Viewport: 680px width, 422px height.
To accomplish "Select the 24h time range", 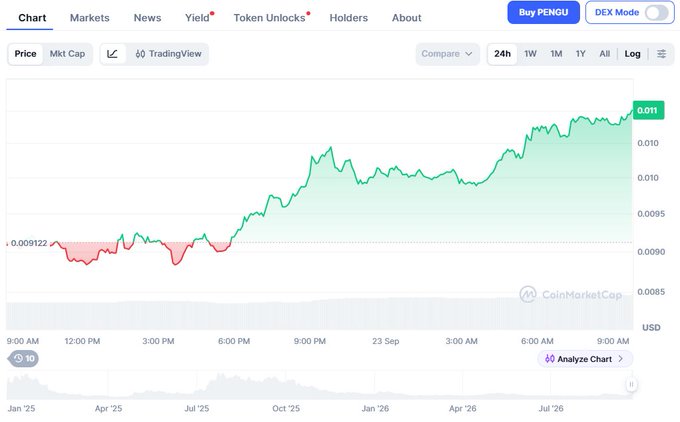I will point(502,54).
